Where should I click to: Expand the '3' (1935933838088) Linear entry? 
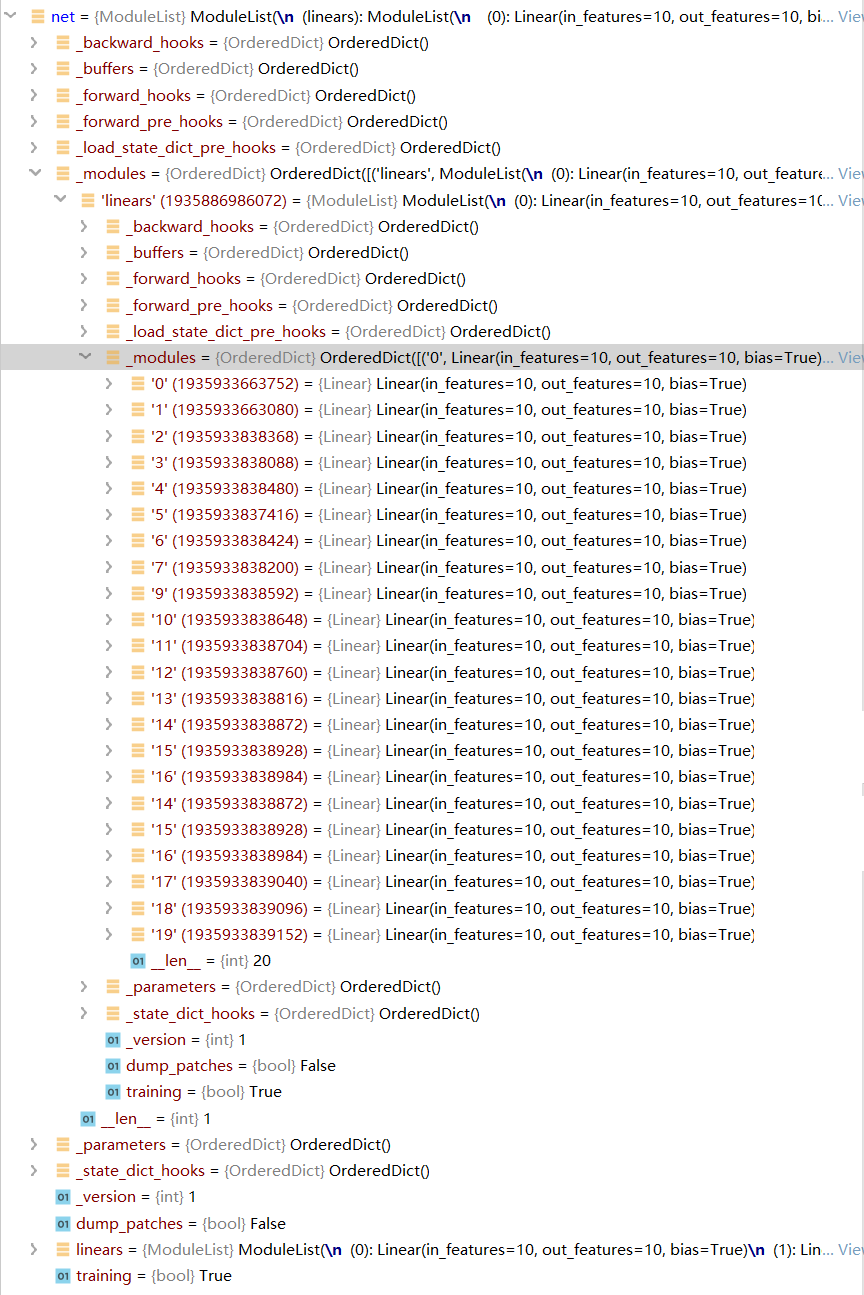(109, 462)
